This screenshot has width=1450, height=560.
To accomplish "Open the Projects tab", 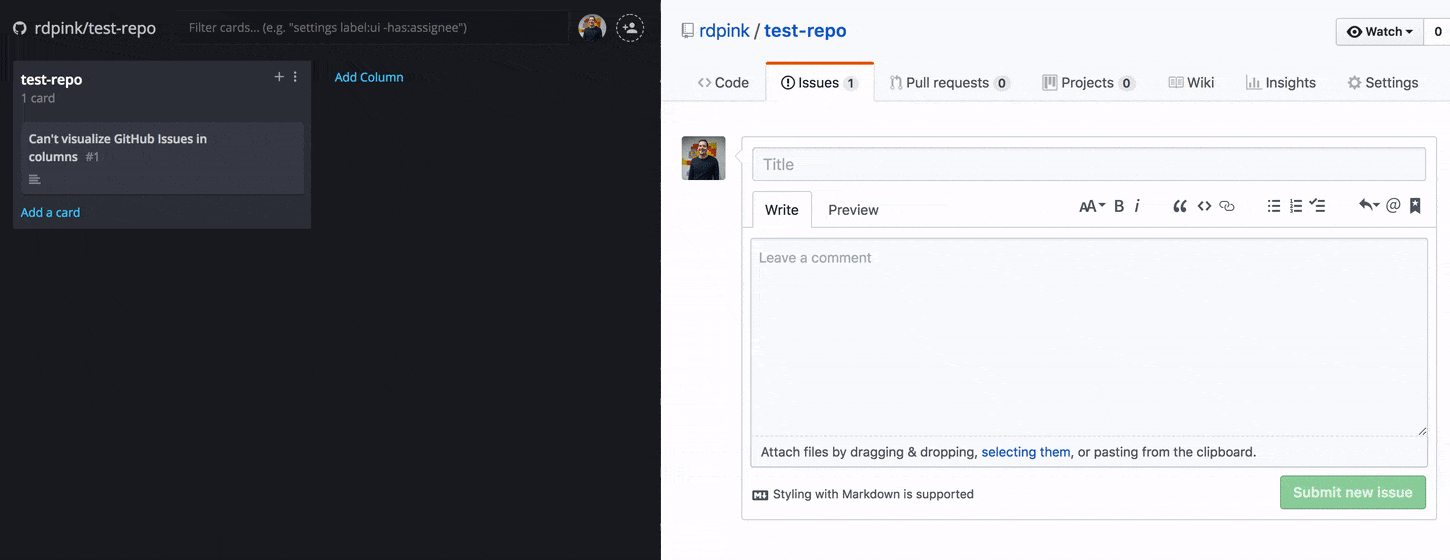I will (x=1088, y=83).
